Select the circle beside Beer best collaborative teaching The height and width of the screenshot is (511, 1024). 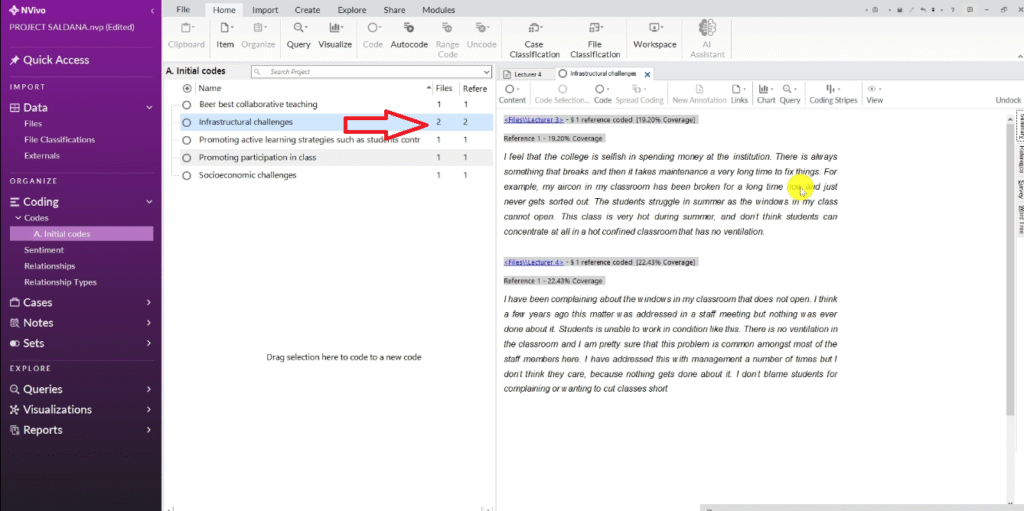click(x=187, y=104)
